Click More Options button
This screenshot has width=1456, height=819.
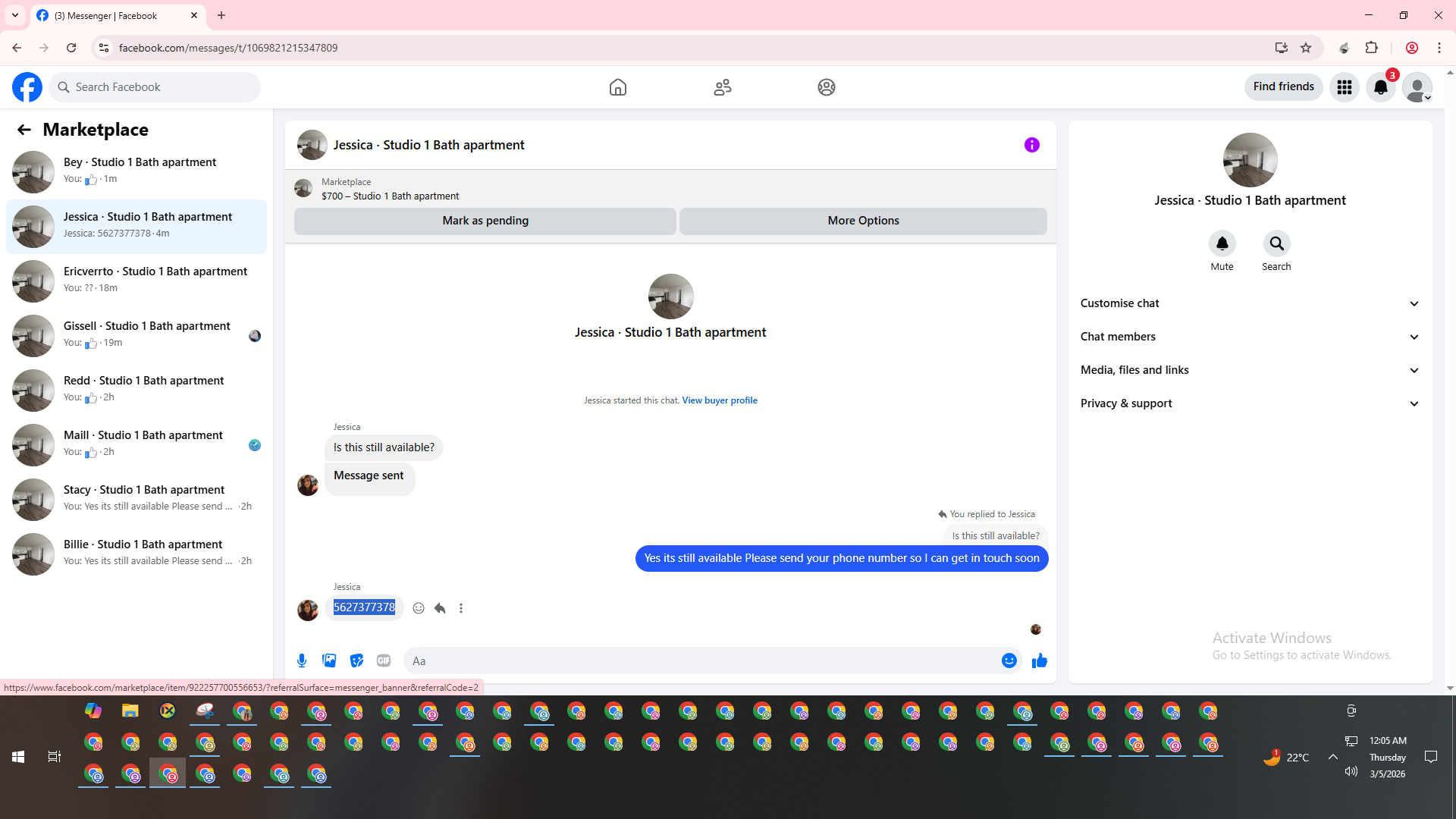tap(863, 221)
